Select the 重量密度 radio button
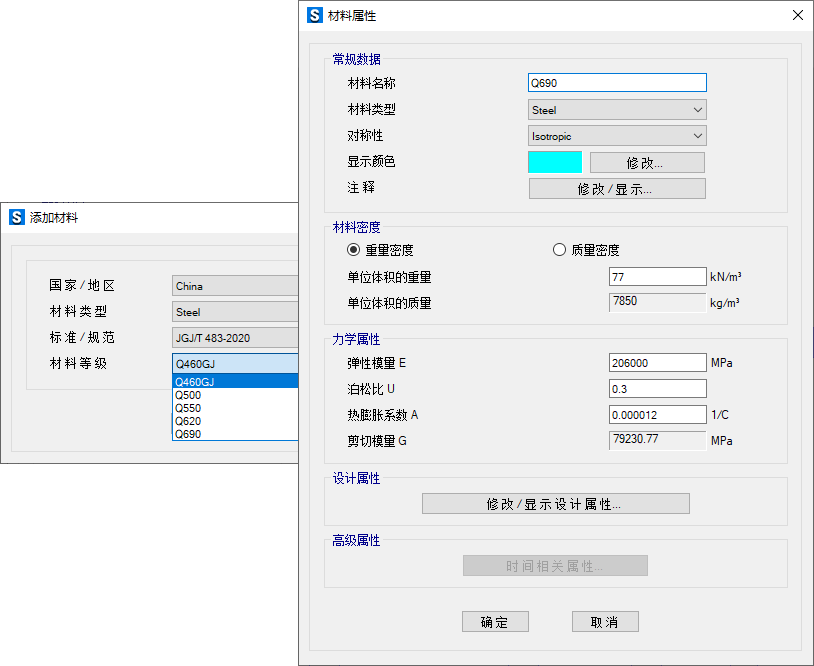The width and height of the screenshot is (814, 666). point(353,250)
